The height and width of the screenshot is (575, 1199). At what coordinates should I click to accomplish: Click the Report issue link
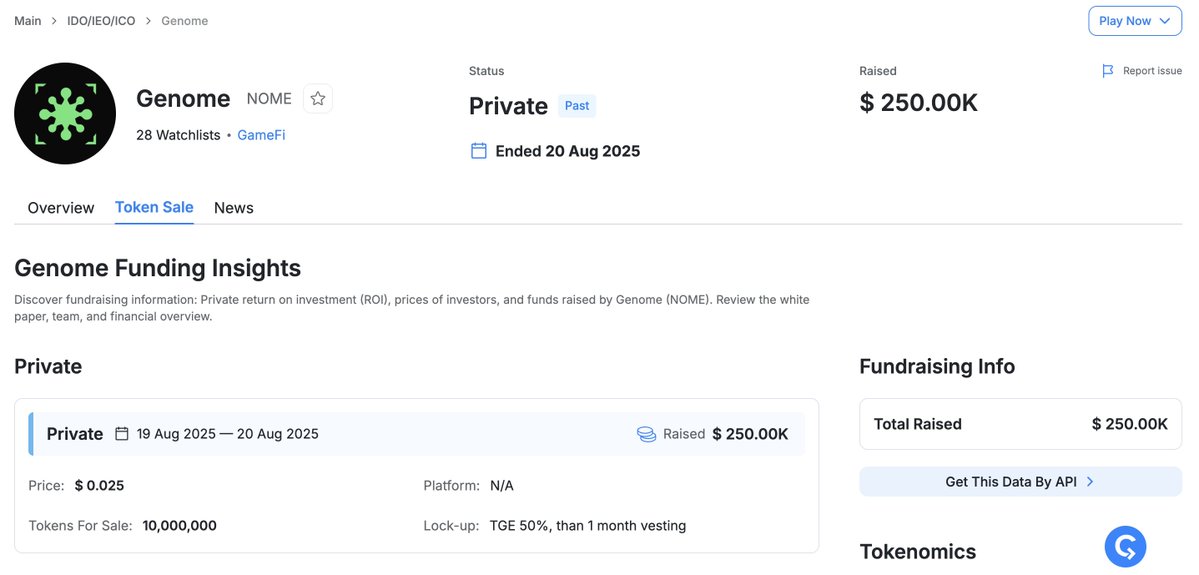pos(1152,71)
